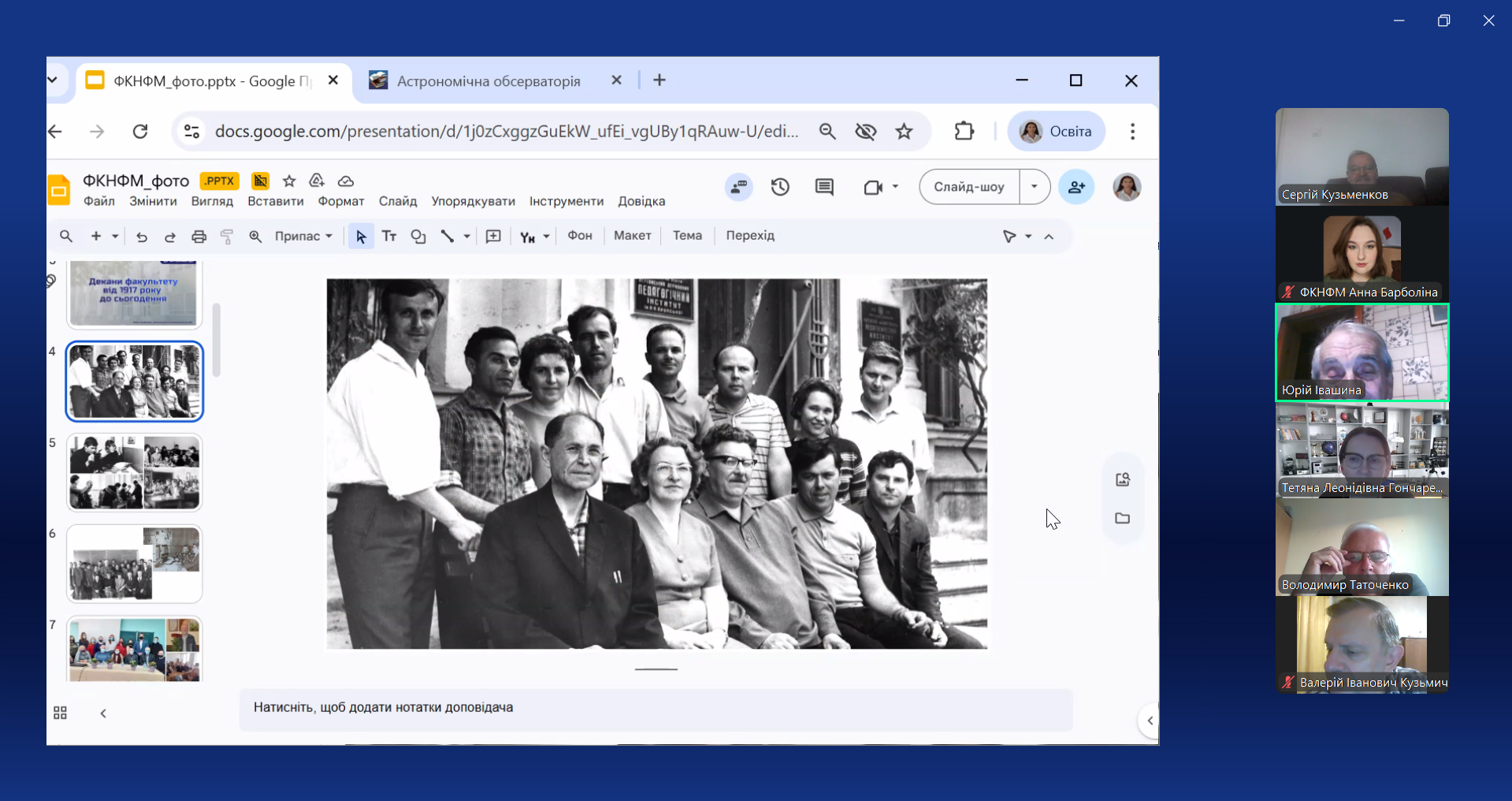Expand the Слайд-шоу dropdown arrow
This screenshot has height=801, width=1512.
tap(1034, 187)
